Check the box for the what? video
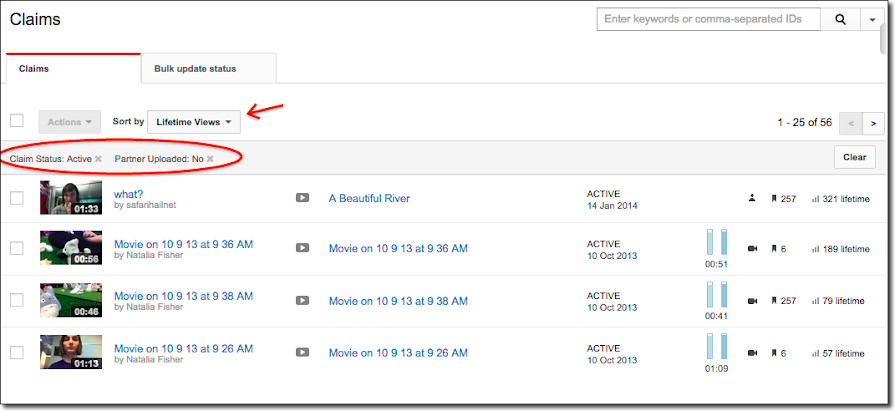This screenshot has width=895, height=411. (x=17, y=198)
